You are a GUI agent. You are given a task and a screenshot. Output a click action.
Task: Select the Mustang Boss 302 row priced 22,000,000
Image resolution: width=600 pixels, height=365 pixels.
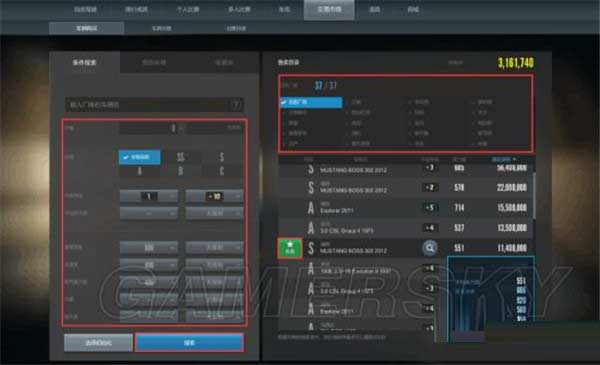[406, 187]
